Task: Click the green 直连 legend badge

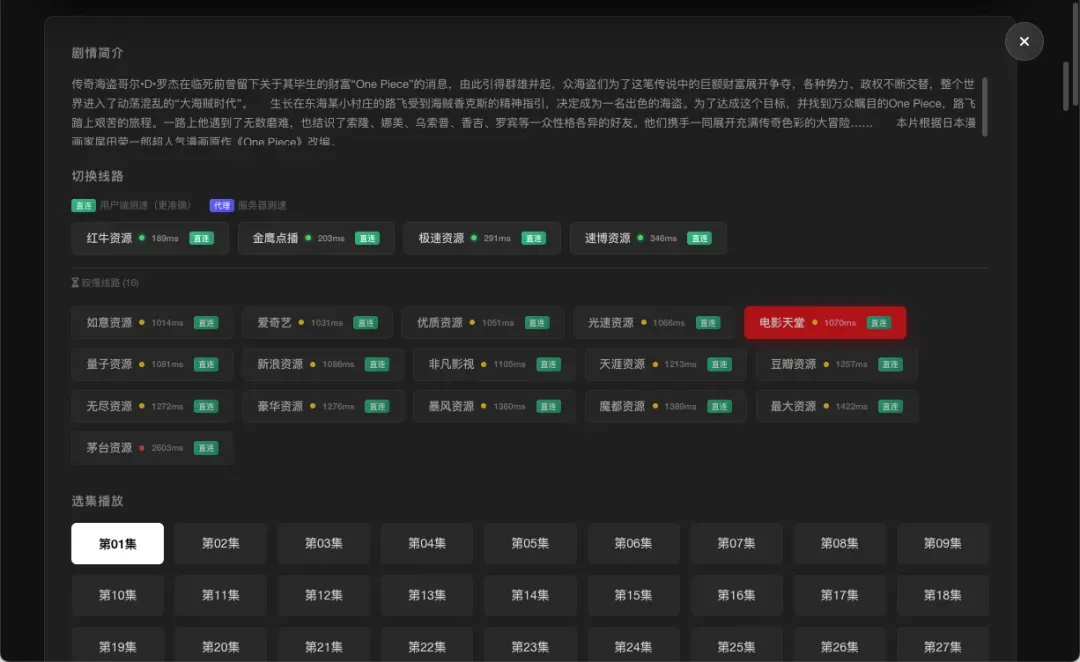Action: coord(83,205)
